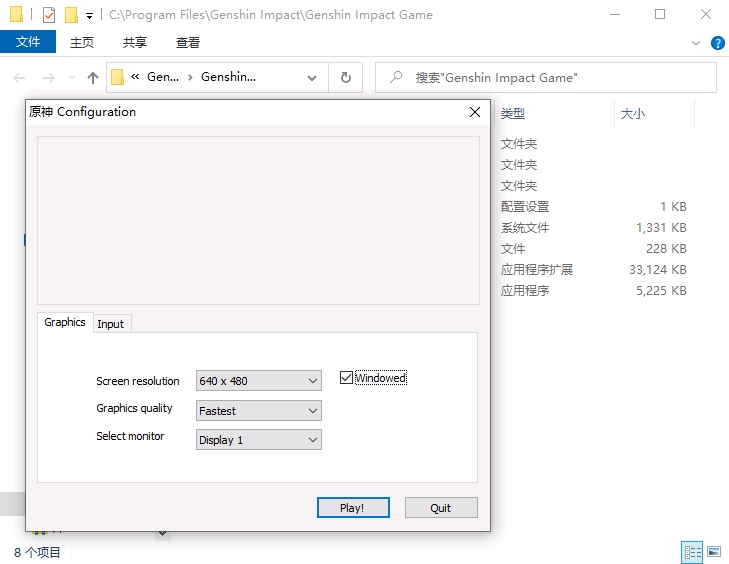Close the 原神 Configuration dialog

coord(475,112)
